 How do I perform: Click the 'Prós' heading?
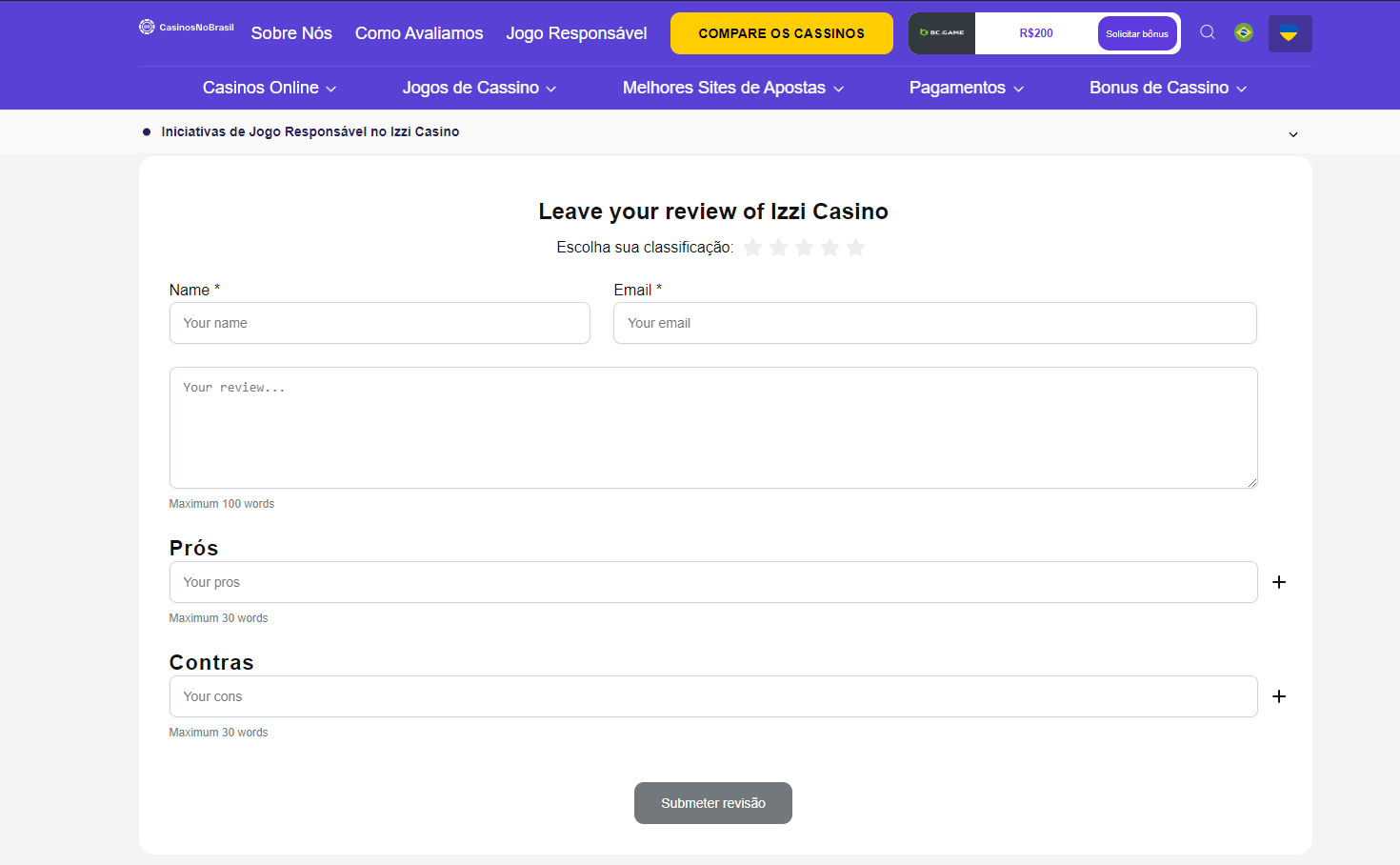(x=194, y=548)
